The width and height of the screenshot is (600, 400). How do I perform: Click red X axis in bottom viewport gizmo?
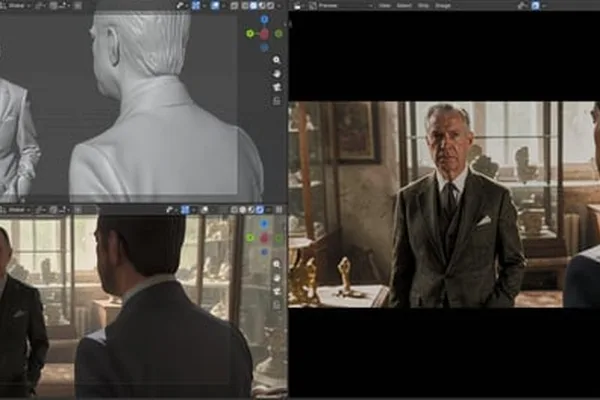264,238
